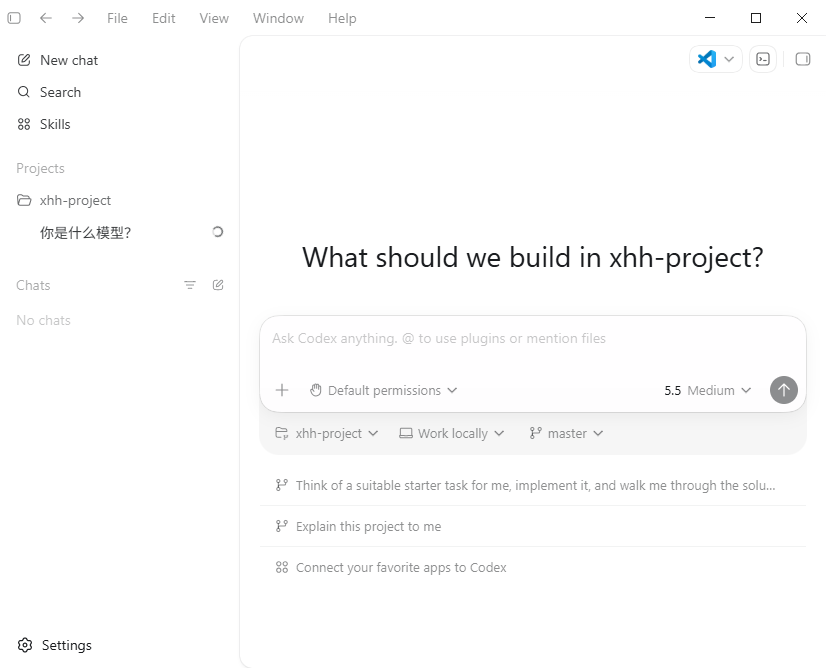Open the xhh-project selector below the input
Screen dimensions: 826x668
327,434
